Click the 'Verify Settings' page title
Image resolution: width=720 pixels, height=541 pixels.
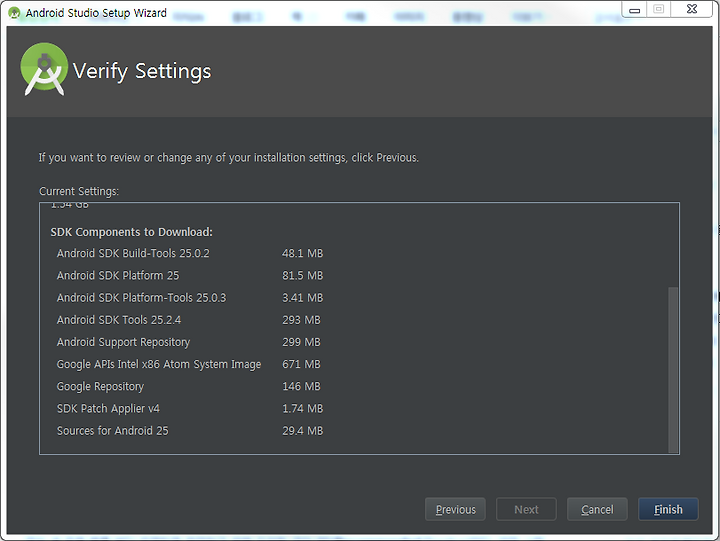142,71
